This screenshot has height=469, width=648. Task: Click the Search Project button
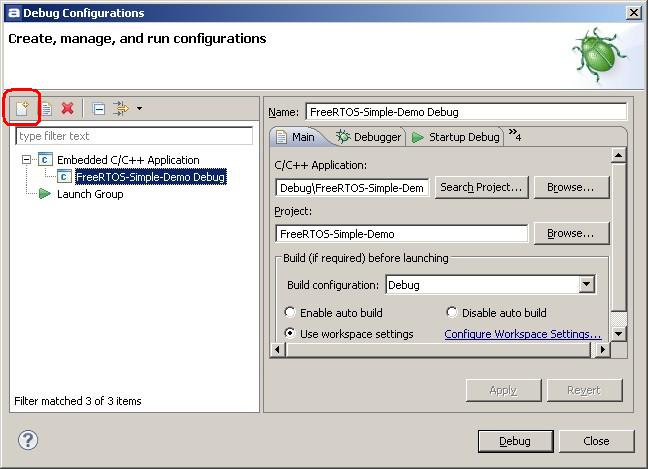[x=481, y=188]
